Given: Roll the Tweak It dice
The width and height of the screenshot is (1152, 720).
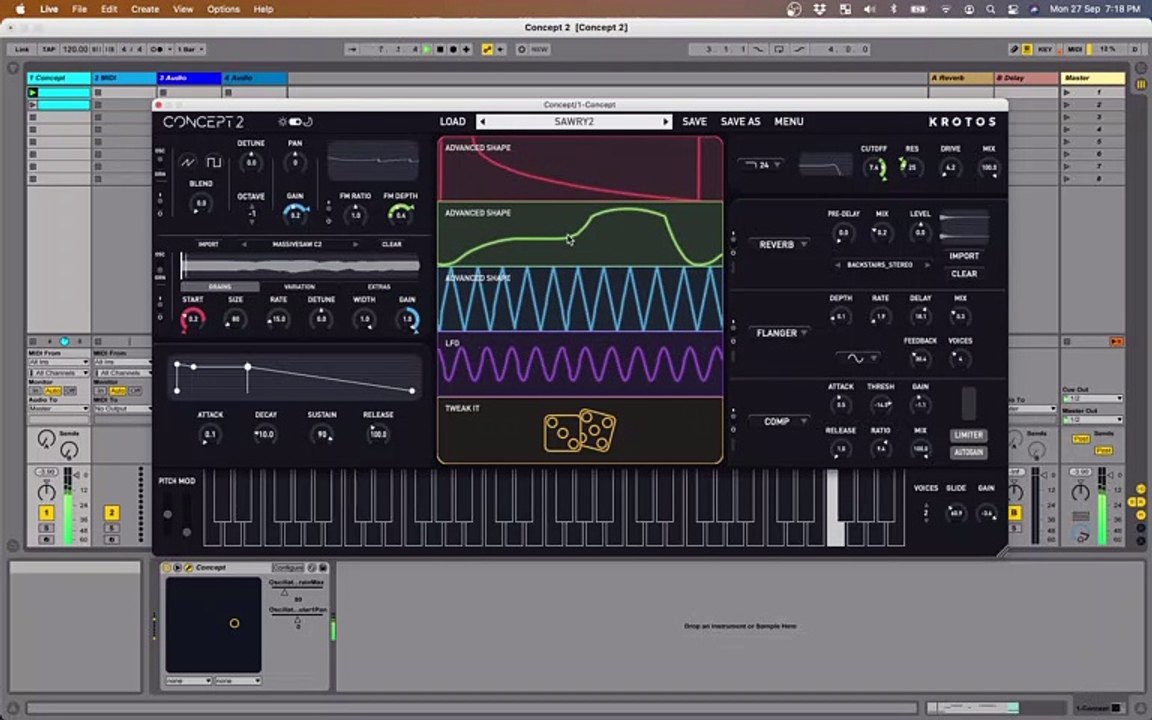Looking at the screenshot, I should pos(580,431).
